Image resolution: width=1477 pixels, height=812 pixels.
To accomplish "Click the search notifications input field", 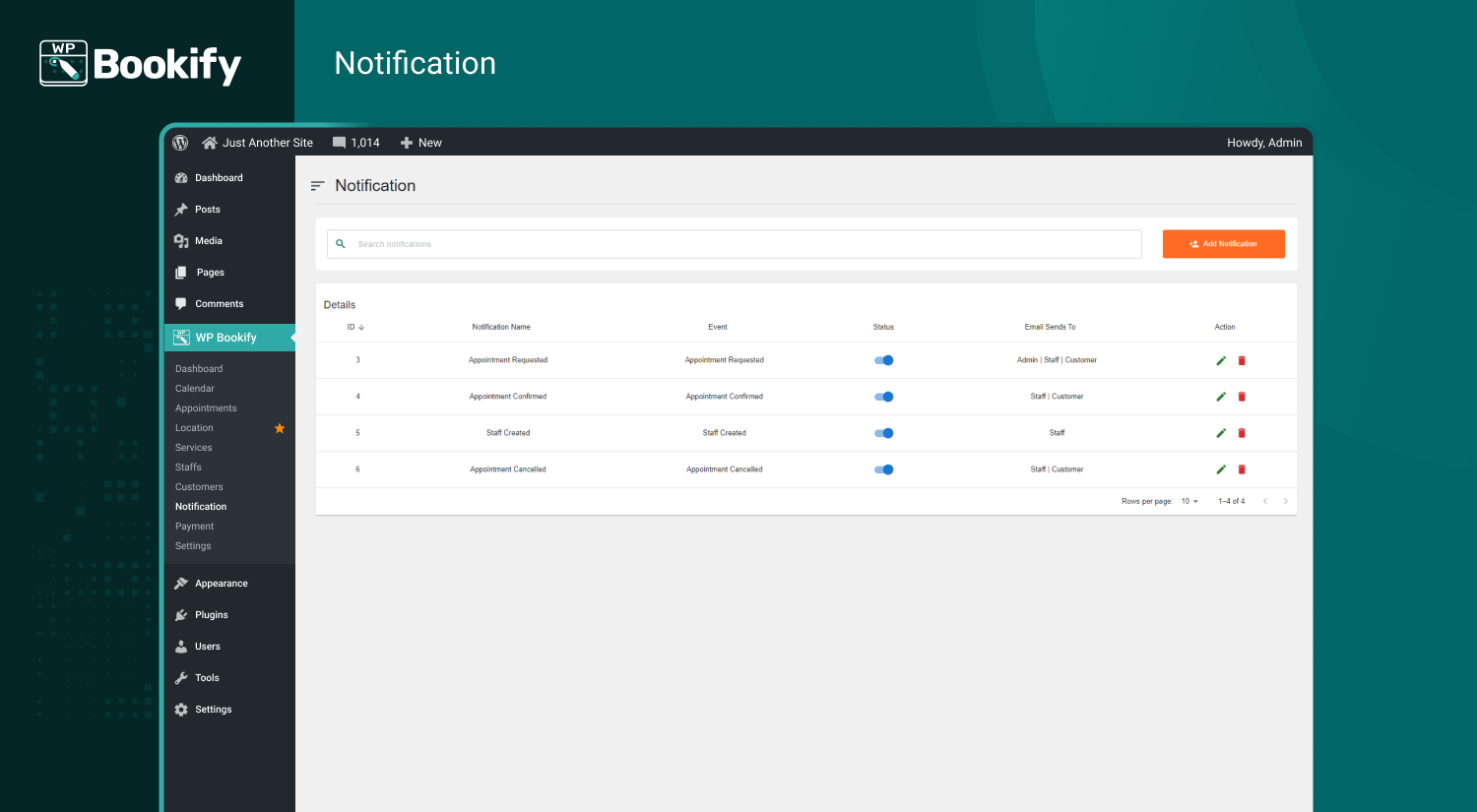I will 689,243.
